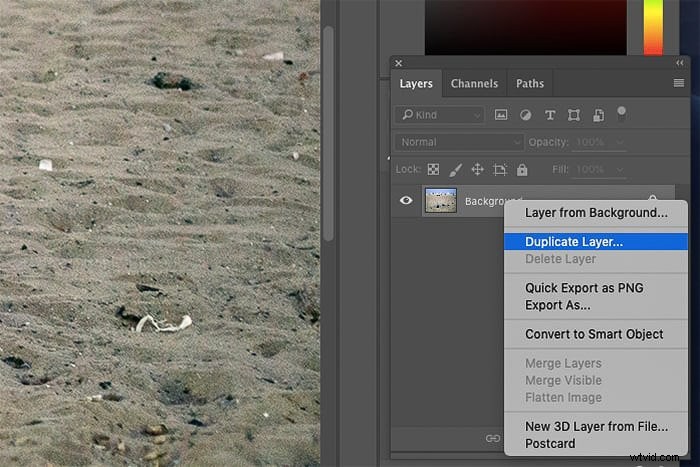Open the Kind filter dropdown
700x467 pixels.
pos(439,115)
